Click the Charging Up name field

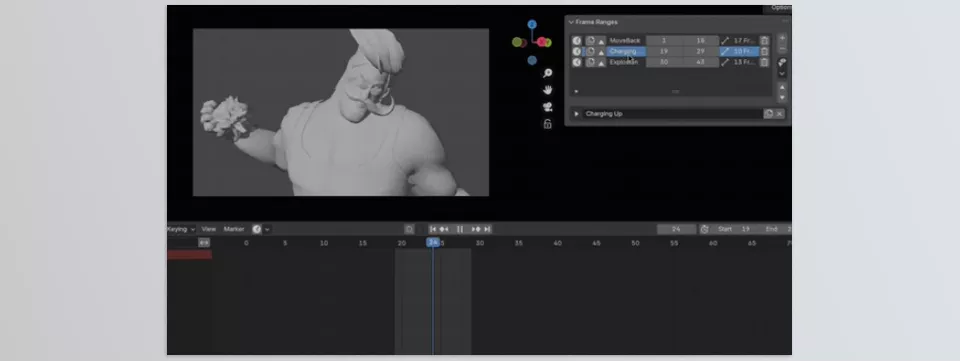click(672, 114)
